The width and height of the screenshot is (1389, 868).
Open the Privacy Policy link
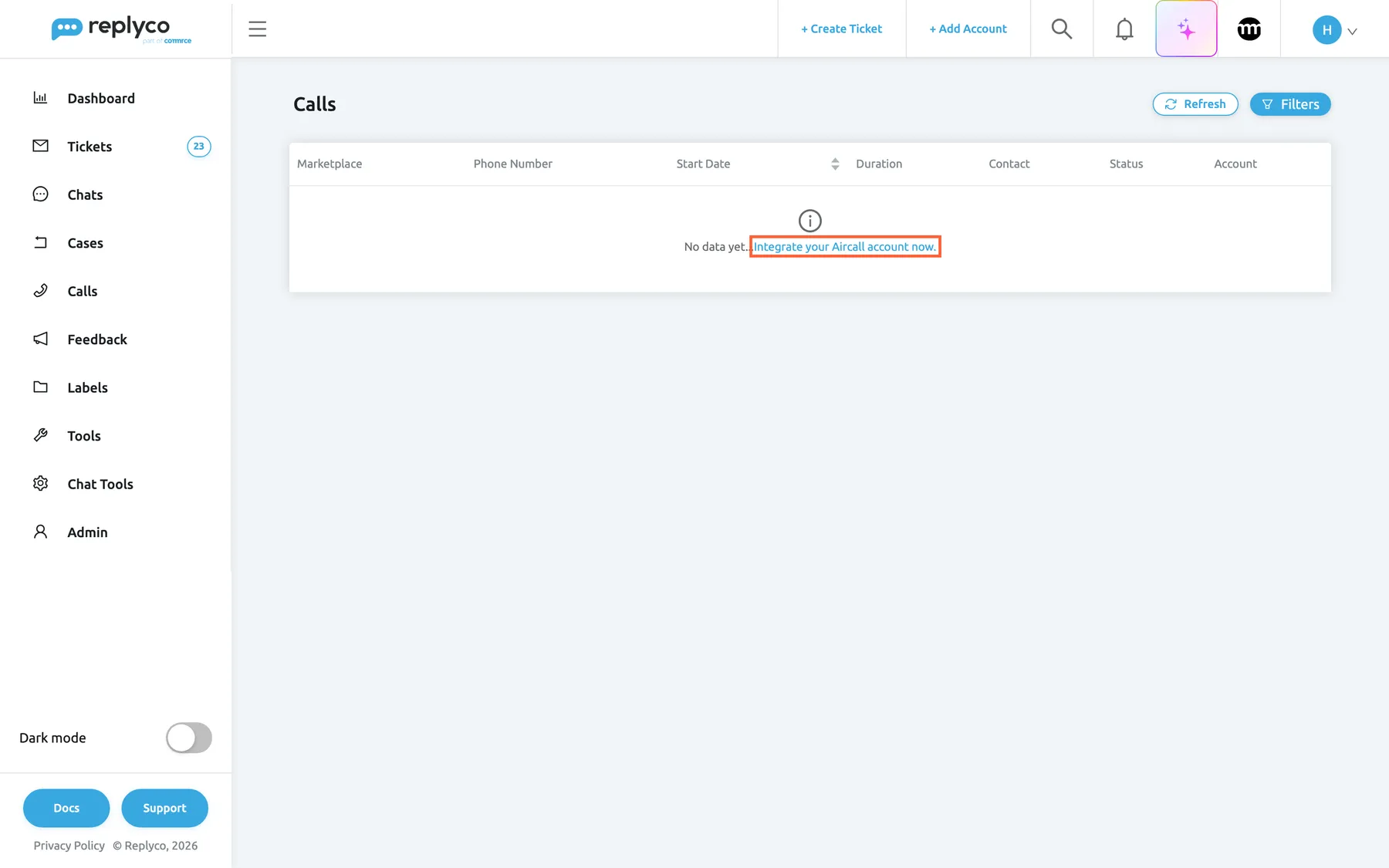69,846
